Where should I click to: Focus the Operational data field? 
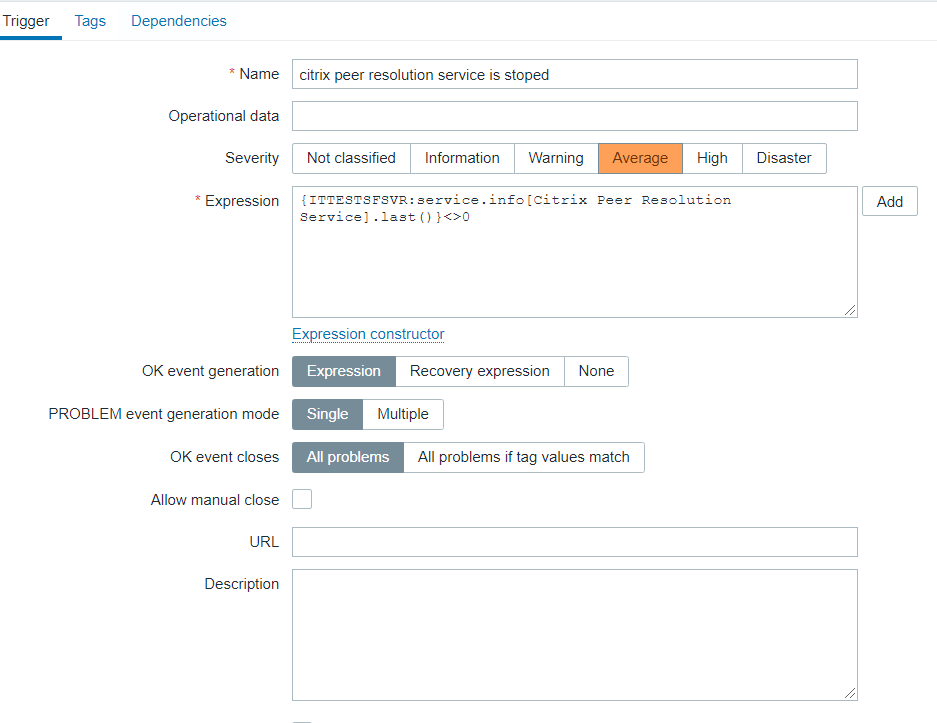coord(574,116)
